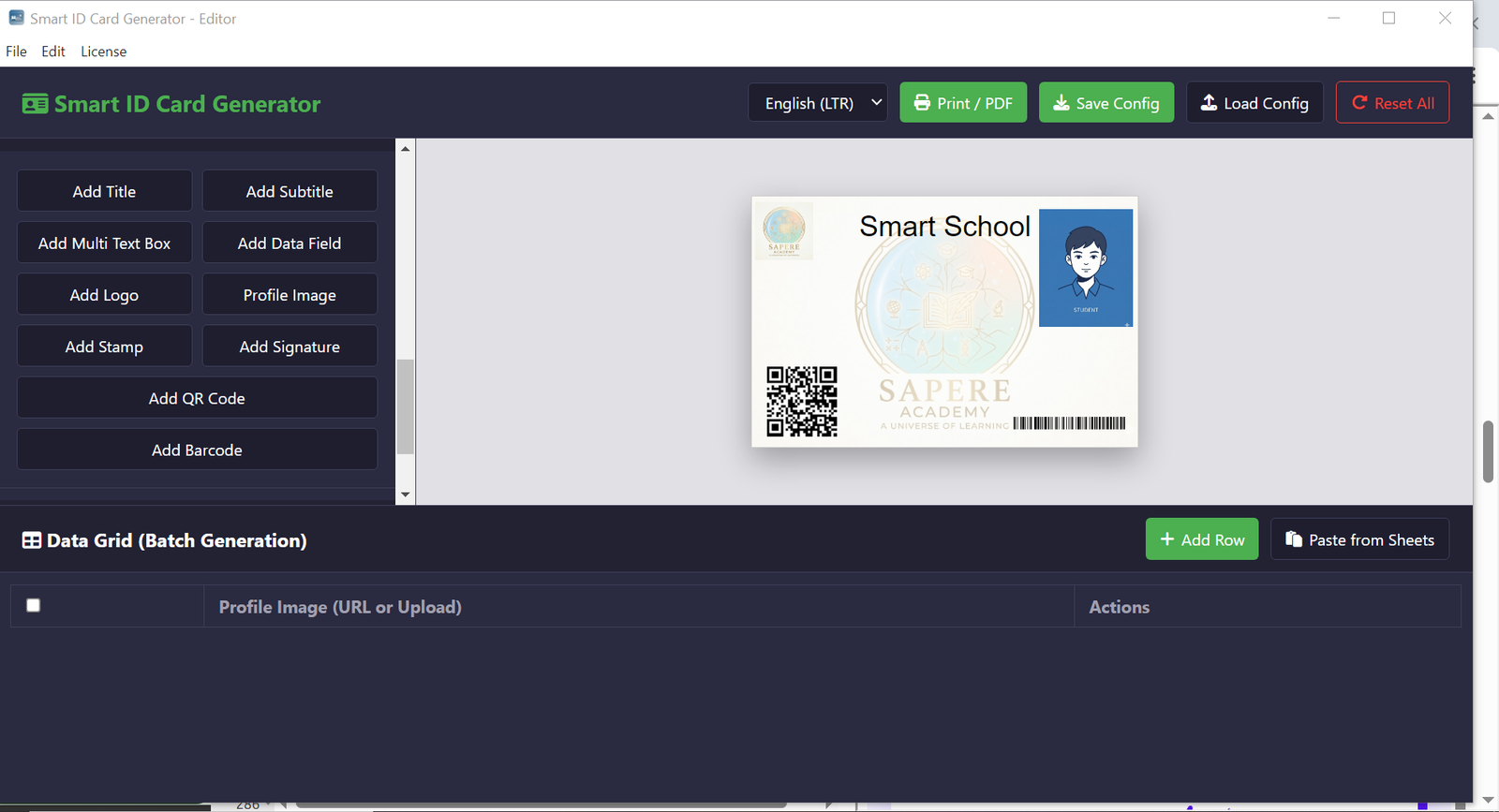Click the ID card logo icon in header
Viewport: 1499px width, 812px height.
click(x=35, y=104)
